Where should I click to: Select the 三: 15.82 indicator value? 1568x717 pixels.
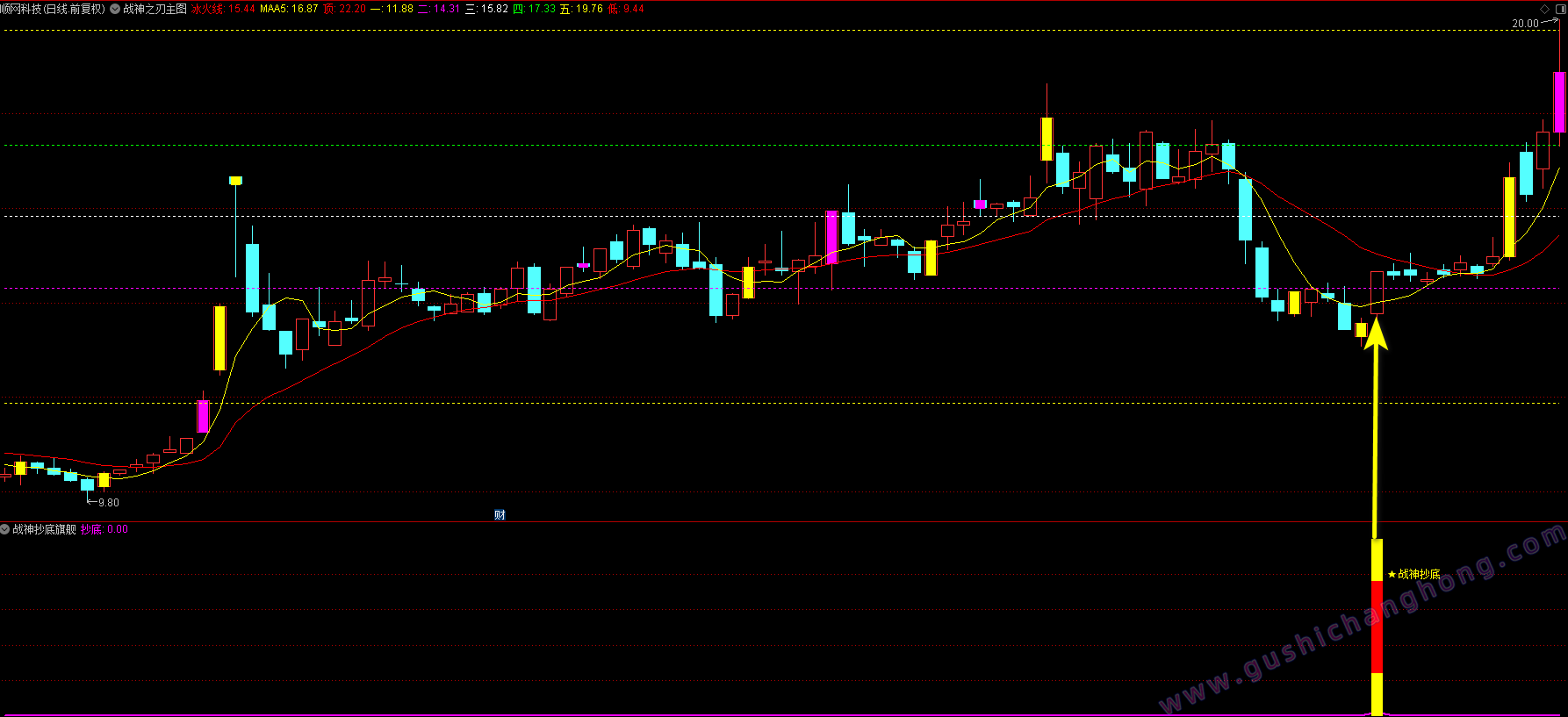[486, 9]
